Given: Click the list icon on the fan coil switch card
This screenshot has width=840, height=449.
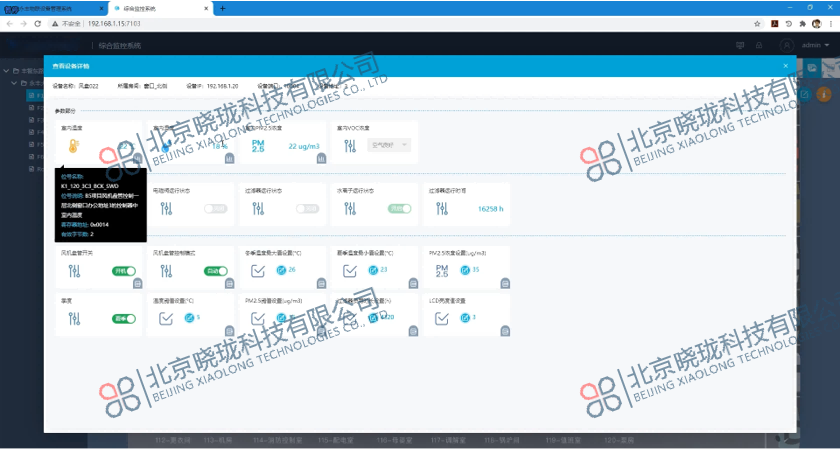Looking at the screenshot, I should pos(139,284).
